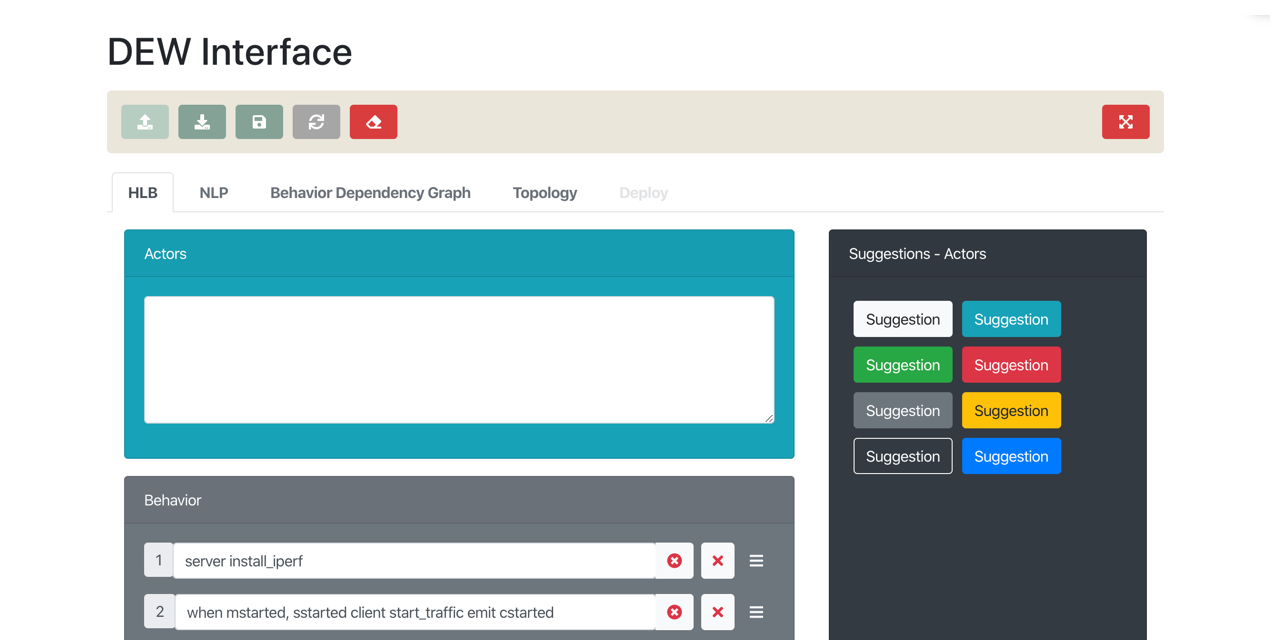Image resolution: width=1280 pixels, height=640 pixels.
Task: Click the teal Suggestion button
Action: 1011,319
